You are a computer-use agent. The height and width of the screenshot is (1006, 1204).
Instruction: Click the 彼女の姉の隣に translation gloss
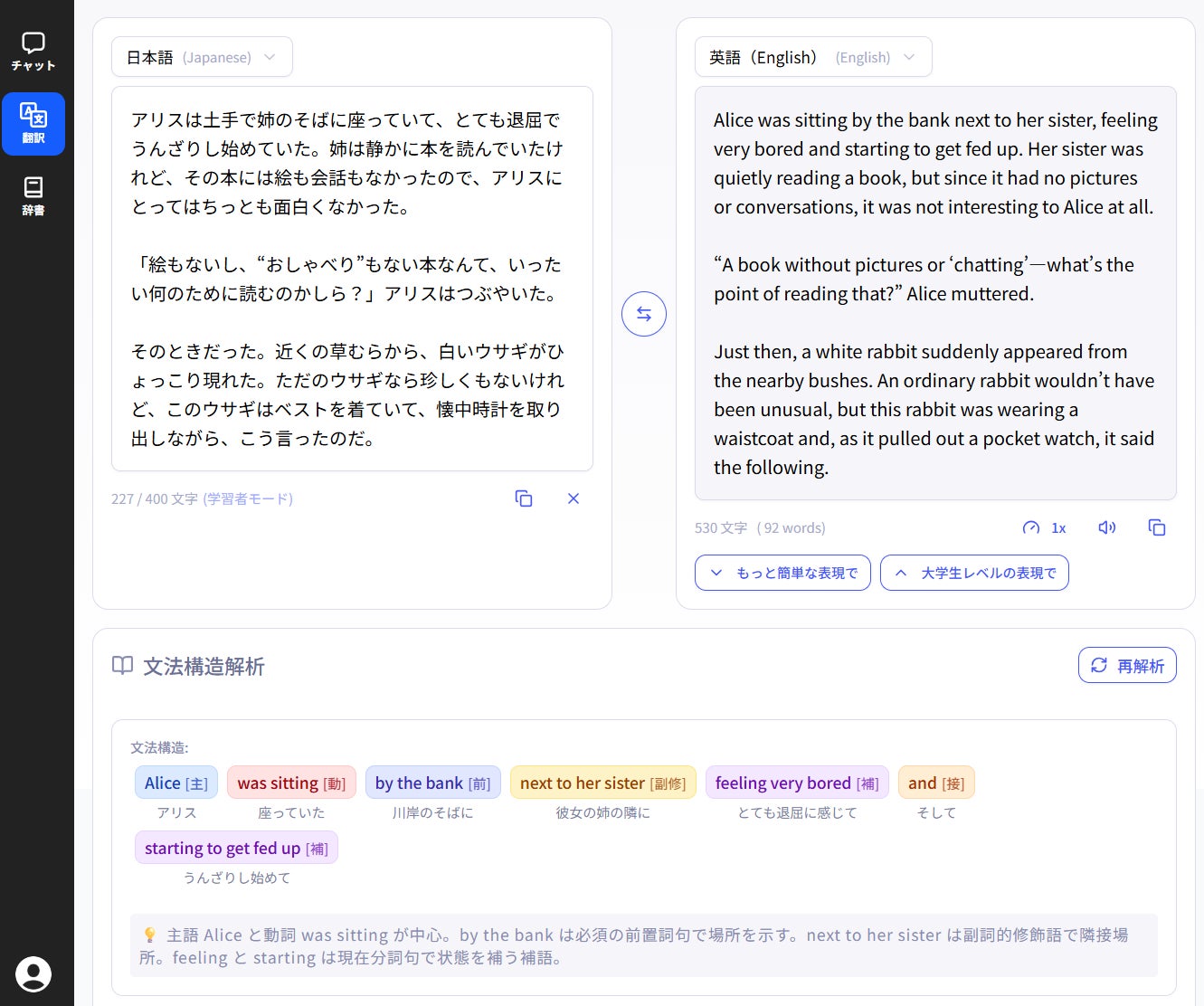pyautogui.click(x=603, y=812)
